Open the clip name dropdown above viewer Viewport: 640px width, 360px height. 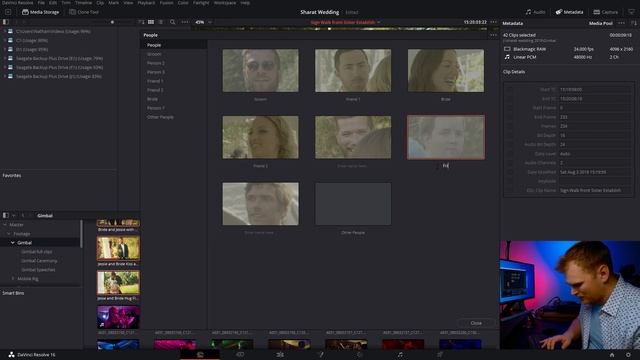tap(379, 22)
